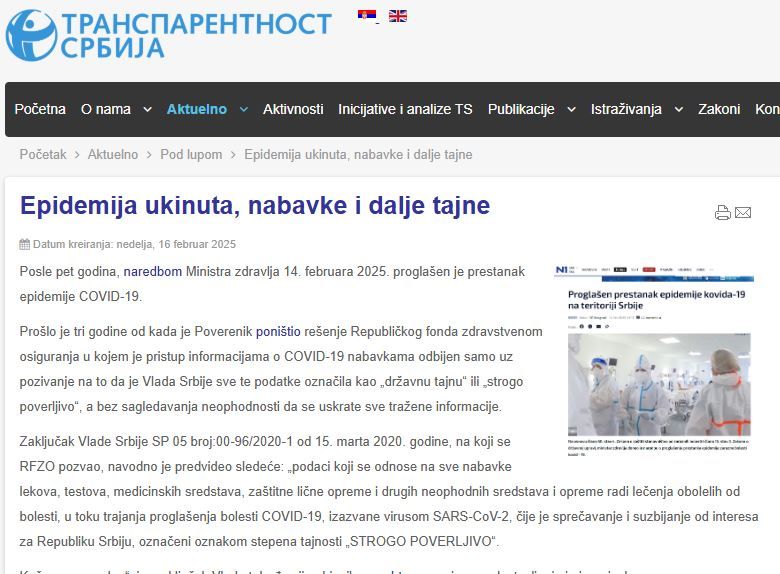Open Inicijative i analize TS menu
Viewport: 780px width, 574px height.
(x=405, y=109)
